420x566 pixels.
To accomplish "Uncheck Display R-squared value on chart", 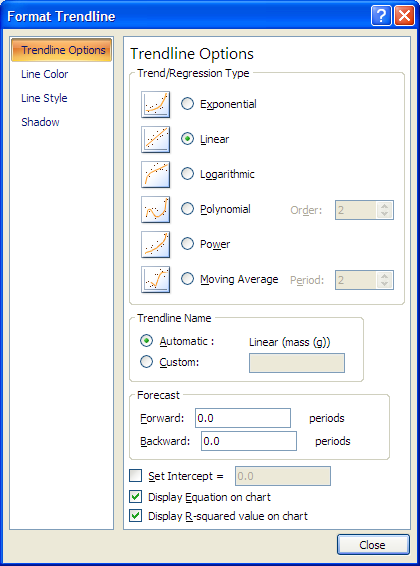I will 136,516.
